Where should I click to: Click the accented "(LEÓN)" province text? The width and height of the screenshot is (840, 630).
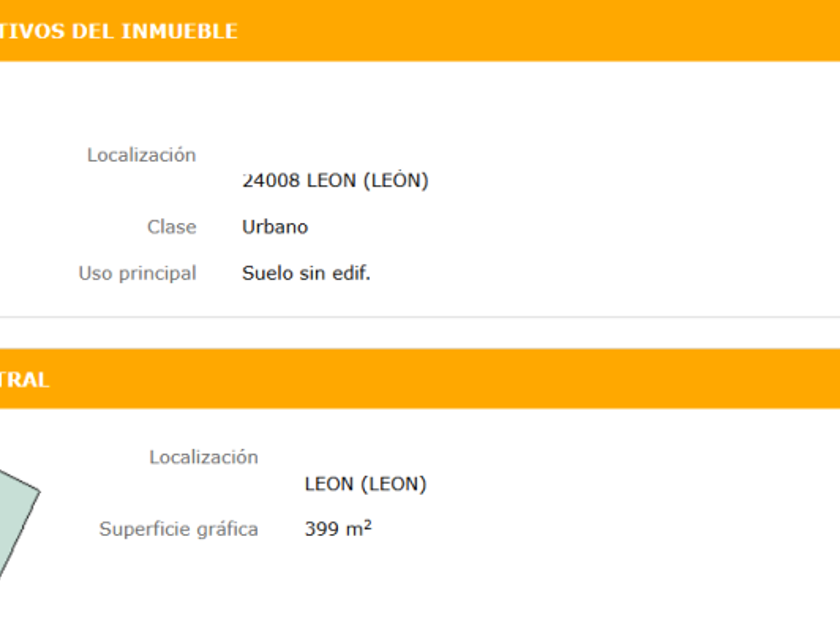tap(395, 181)
